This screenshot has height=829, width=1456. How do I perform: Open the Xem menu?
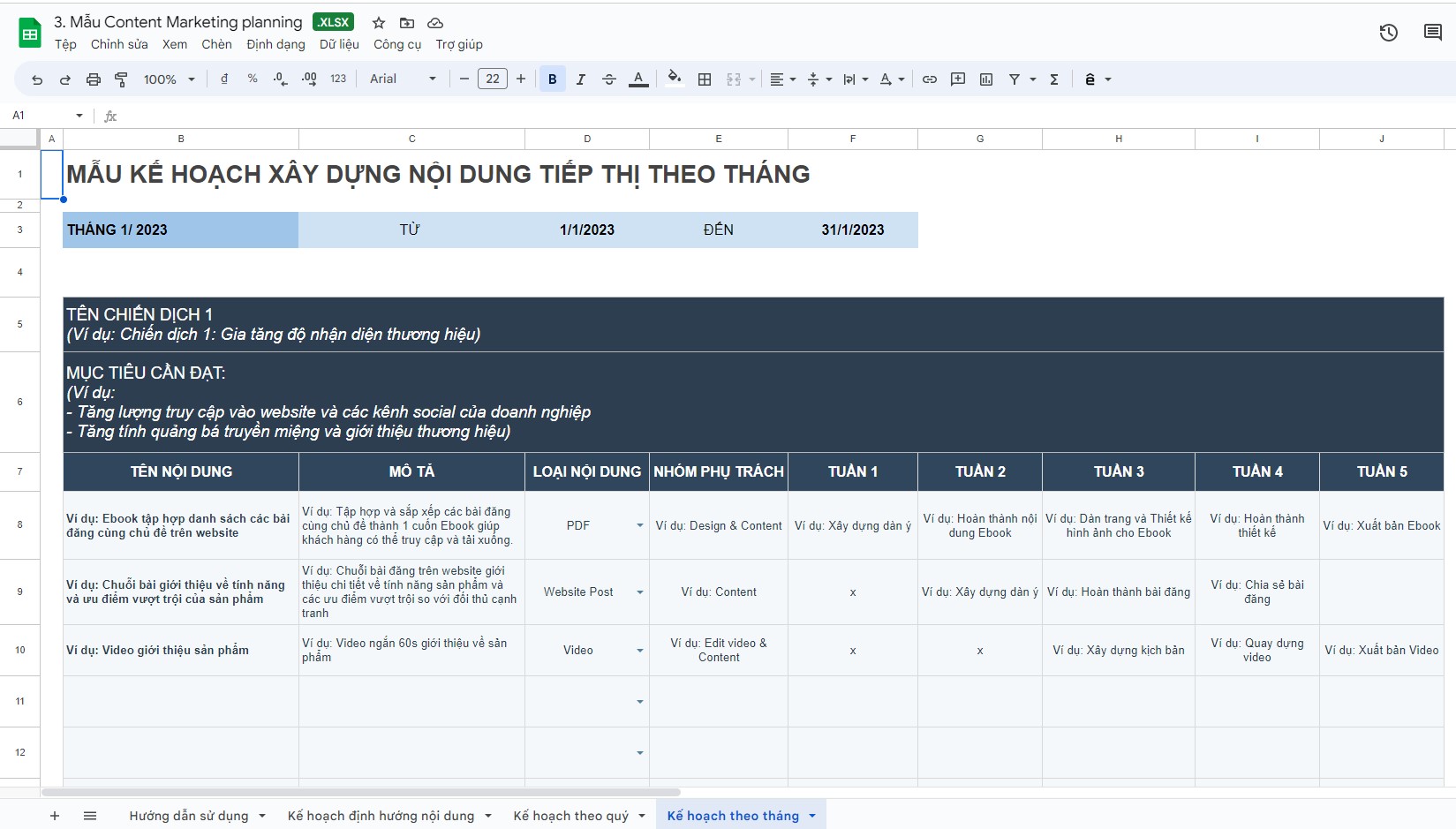click(x=175, y=44)
